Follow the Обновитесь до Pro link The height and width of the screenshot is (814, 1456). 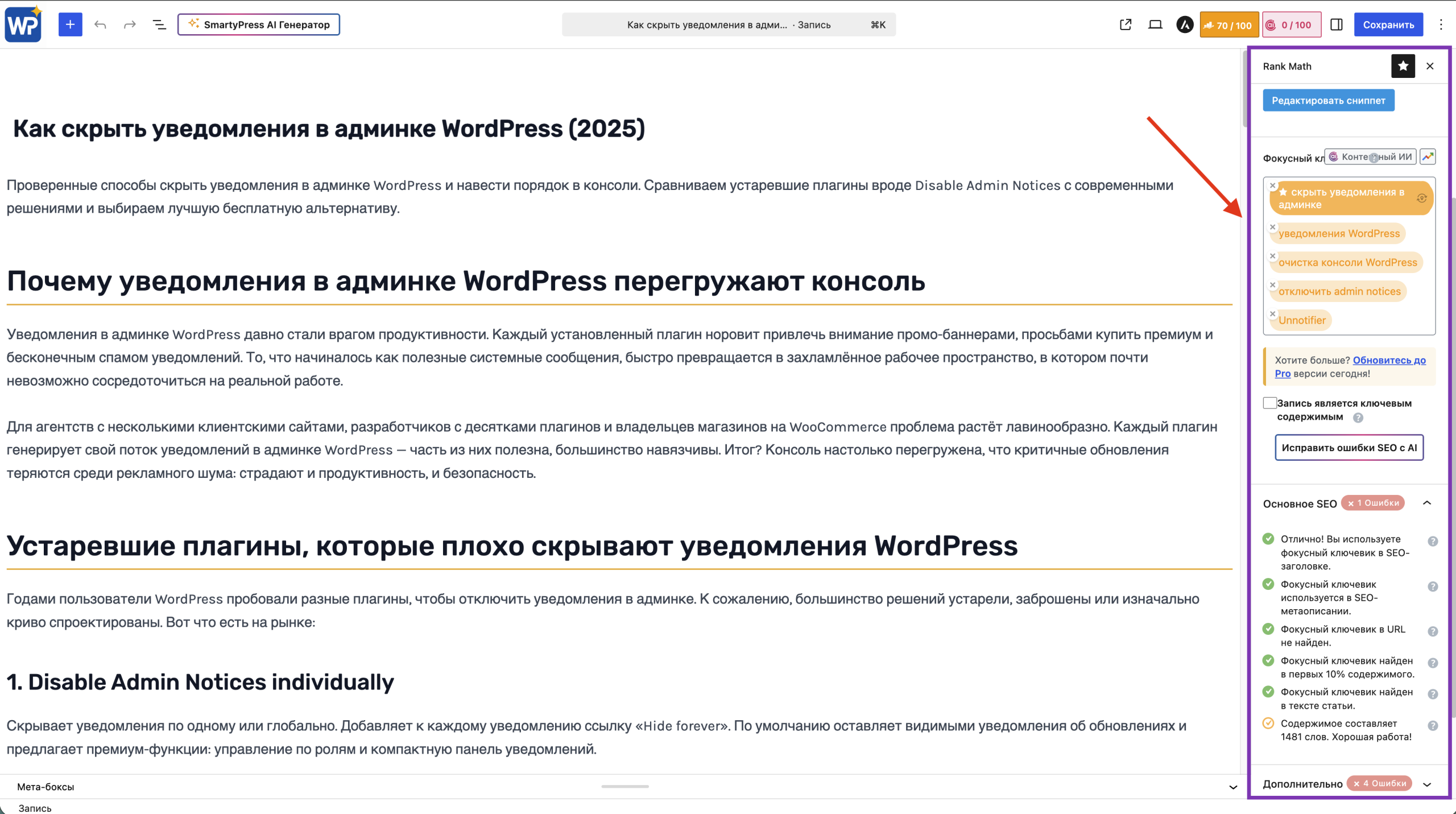(1389, 360)
